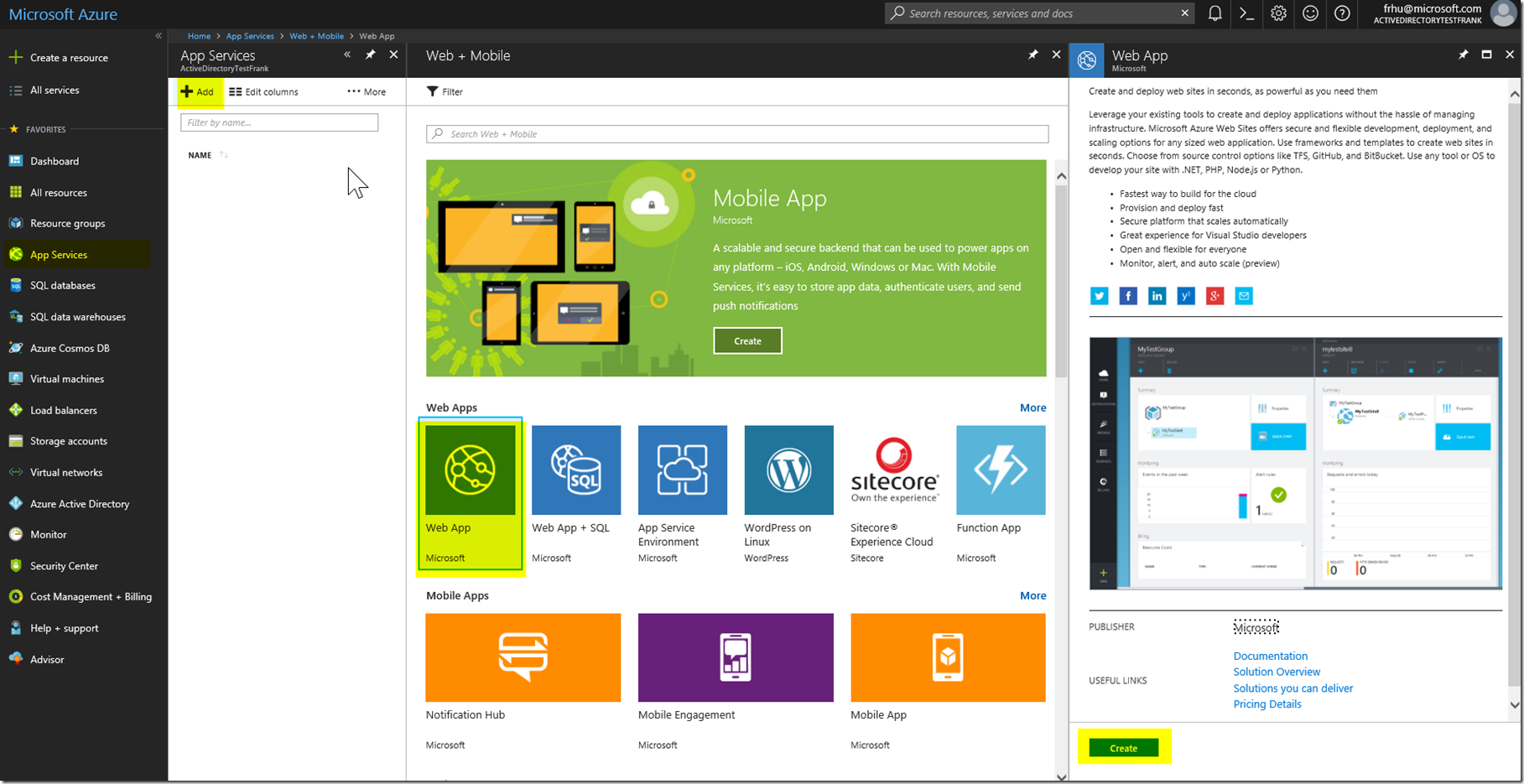Share Web App on LinkedIn

[1157, 296]
